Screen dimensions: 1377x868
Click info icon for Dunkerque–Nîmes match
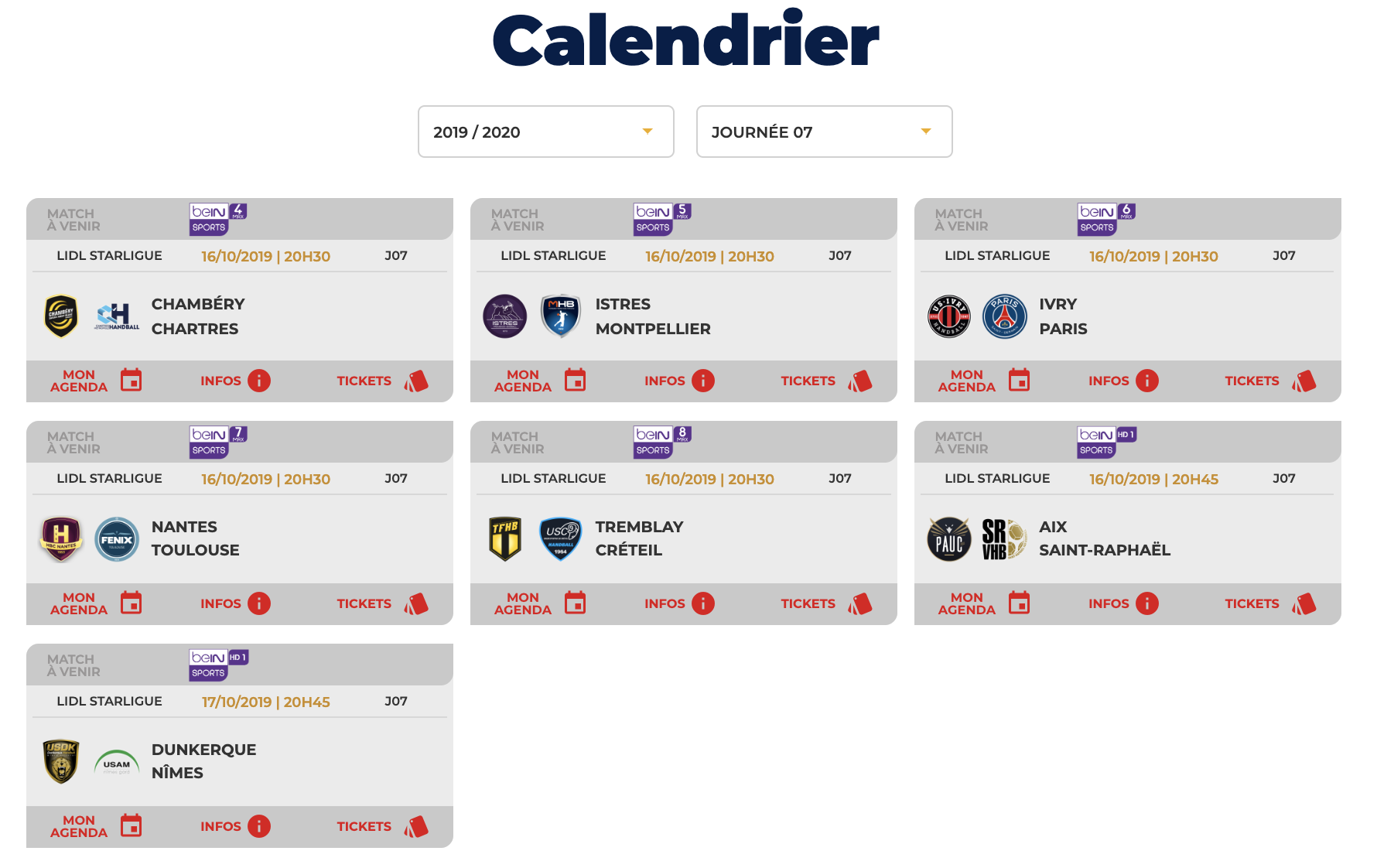coord(259,826)
